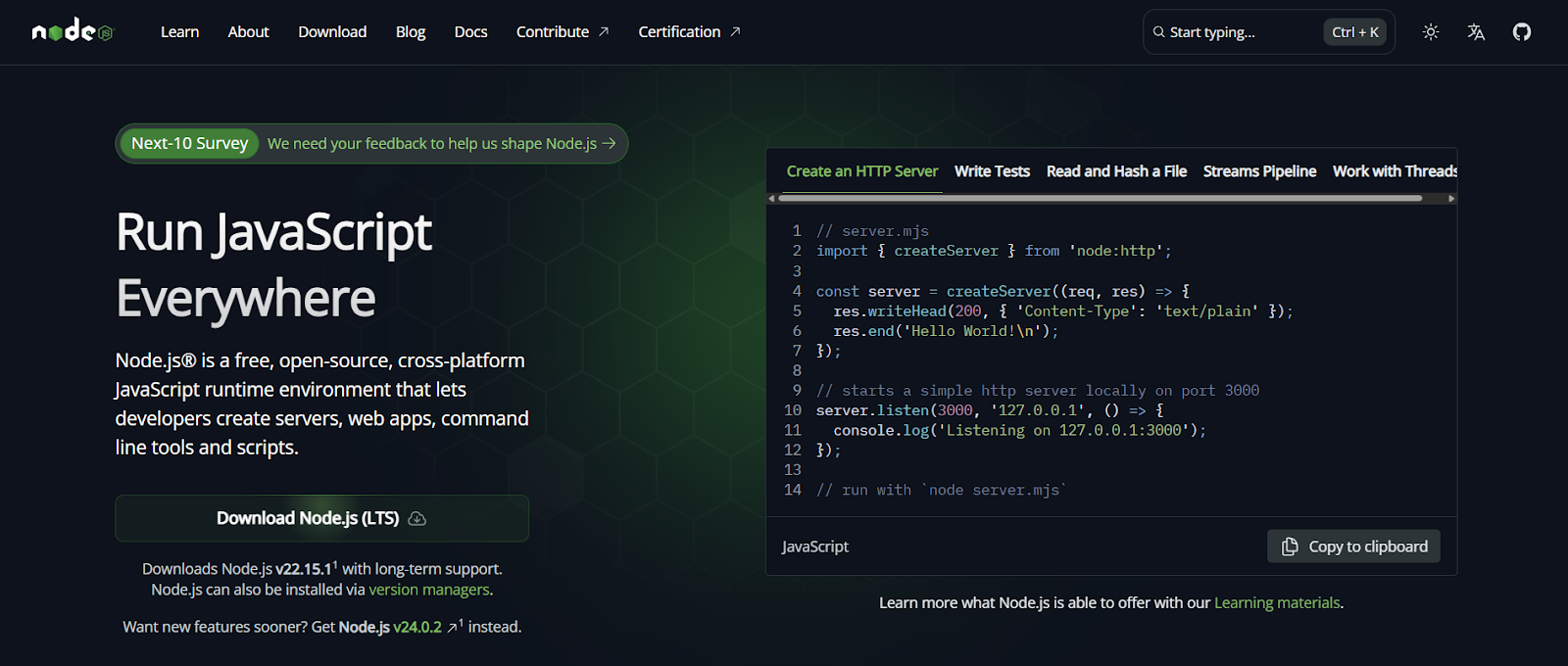
Task: Click the tabs horizontal scrollbar
Action: [1100, 198]
